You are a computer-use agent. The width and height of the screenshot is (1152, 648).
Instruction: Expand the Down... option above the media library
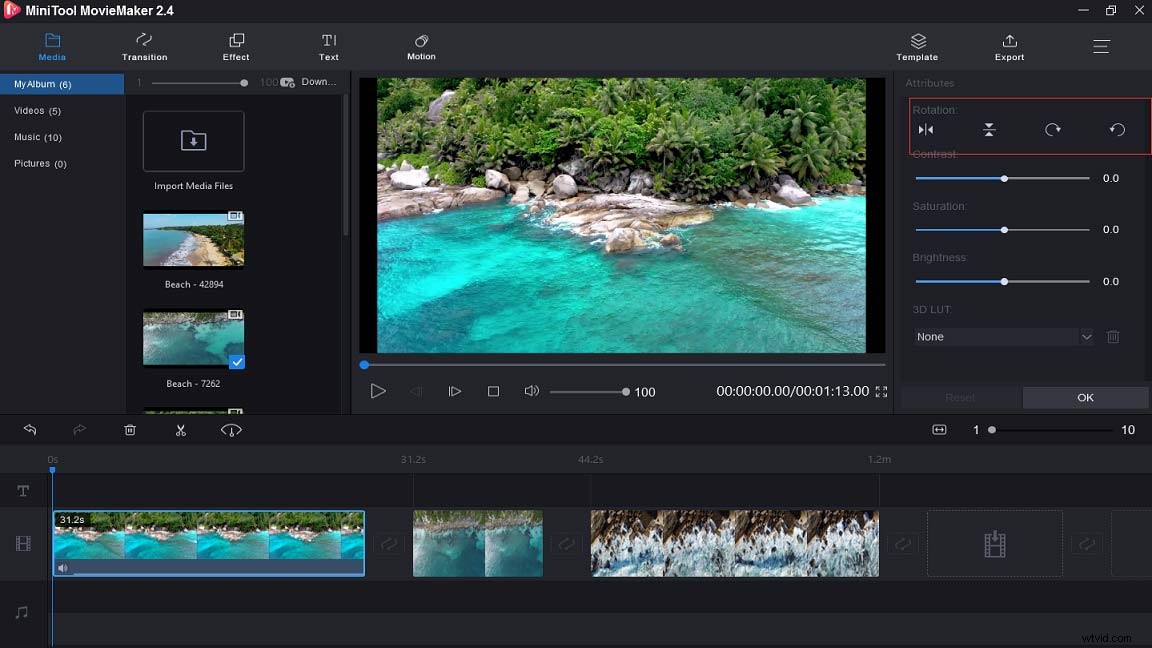click(319, 82)
